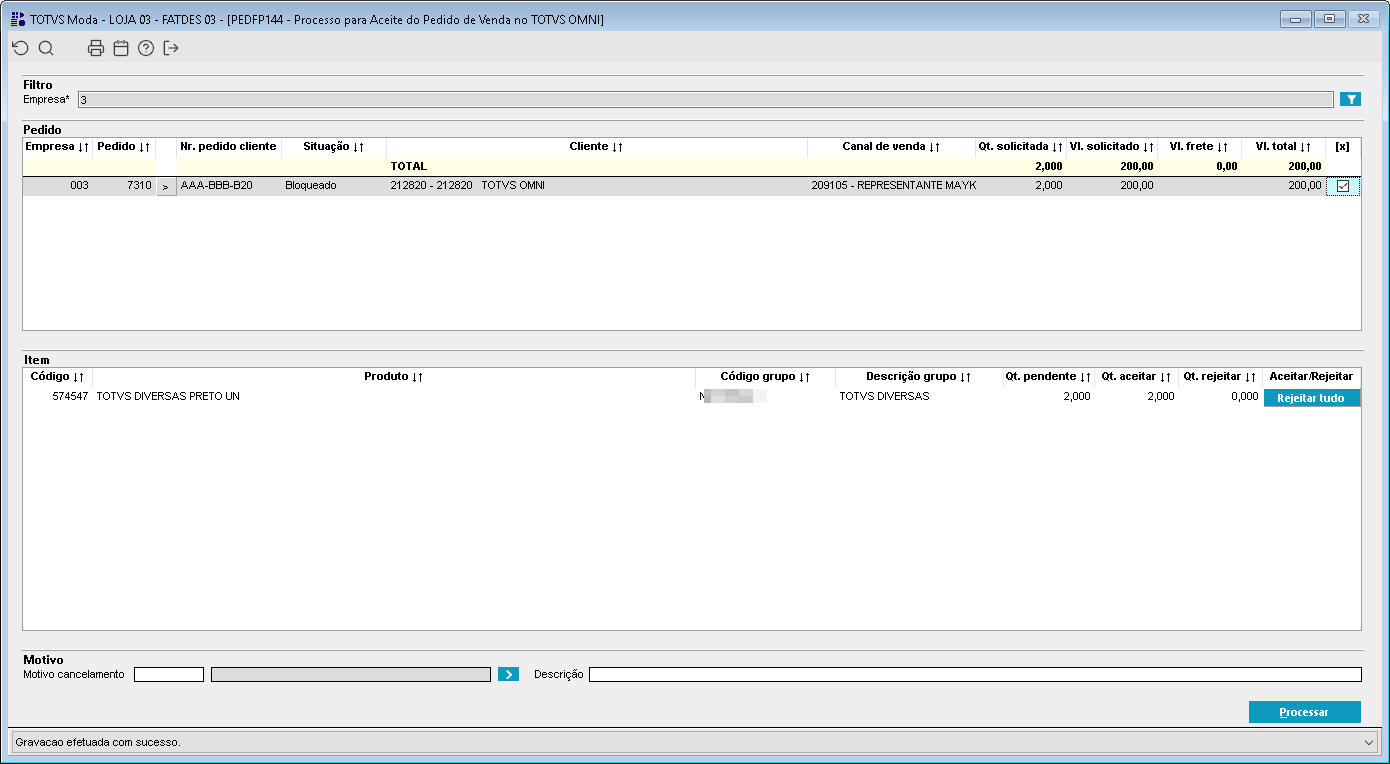Click the printer icon

point(96,48)
